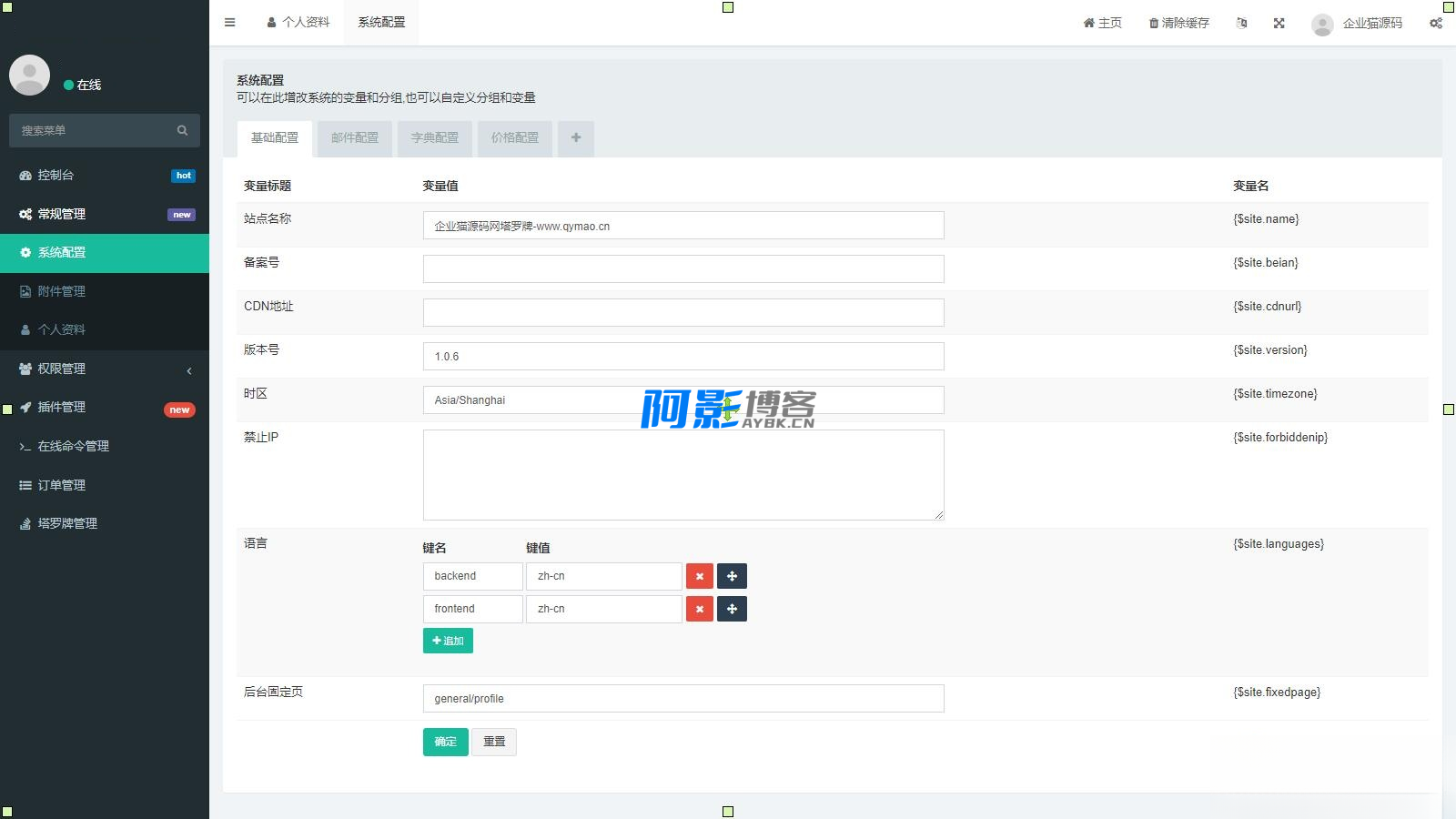The width and height of the screenshot is (1456, 819).
Task: Click the user avatar in the top bar
Action: coord(1322,25)
